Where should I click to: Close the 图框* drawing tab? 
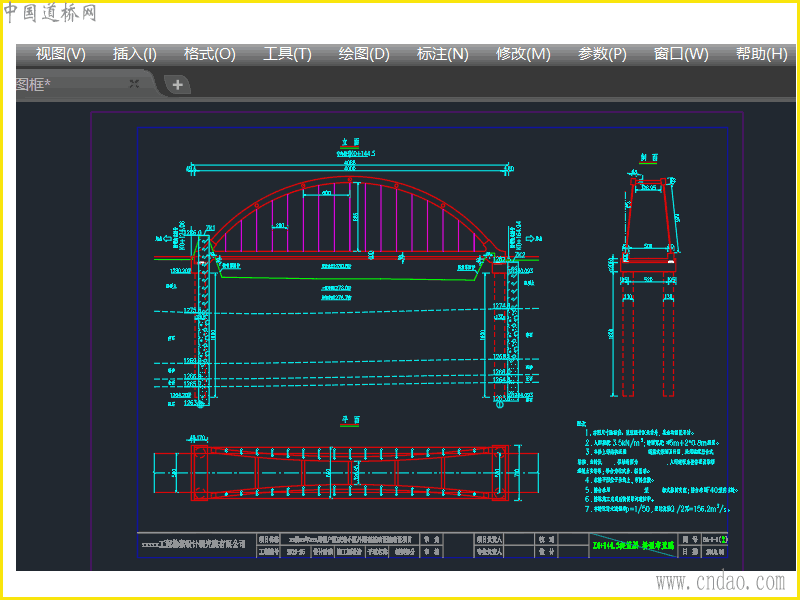click(134, 84)
